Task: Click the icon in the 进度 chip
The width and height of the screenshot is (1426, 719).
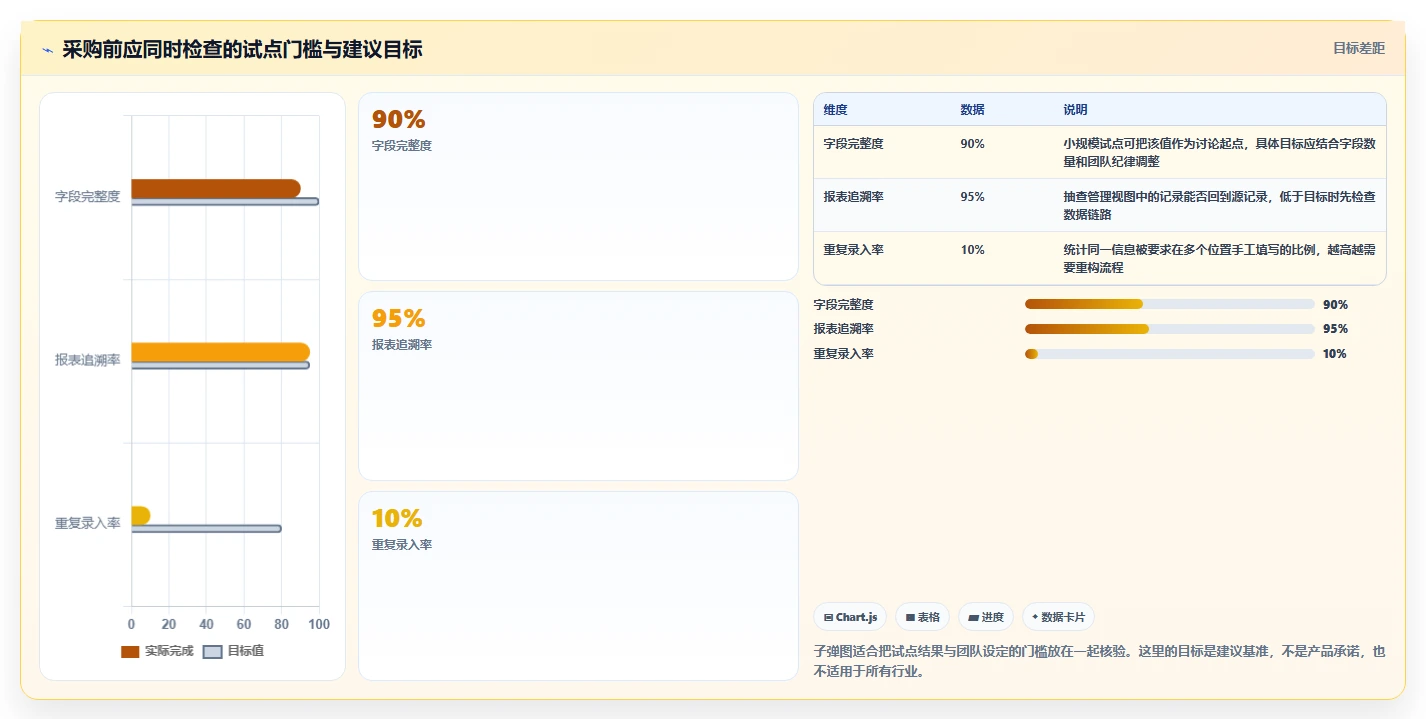Action: point(973,618)
